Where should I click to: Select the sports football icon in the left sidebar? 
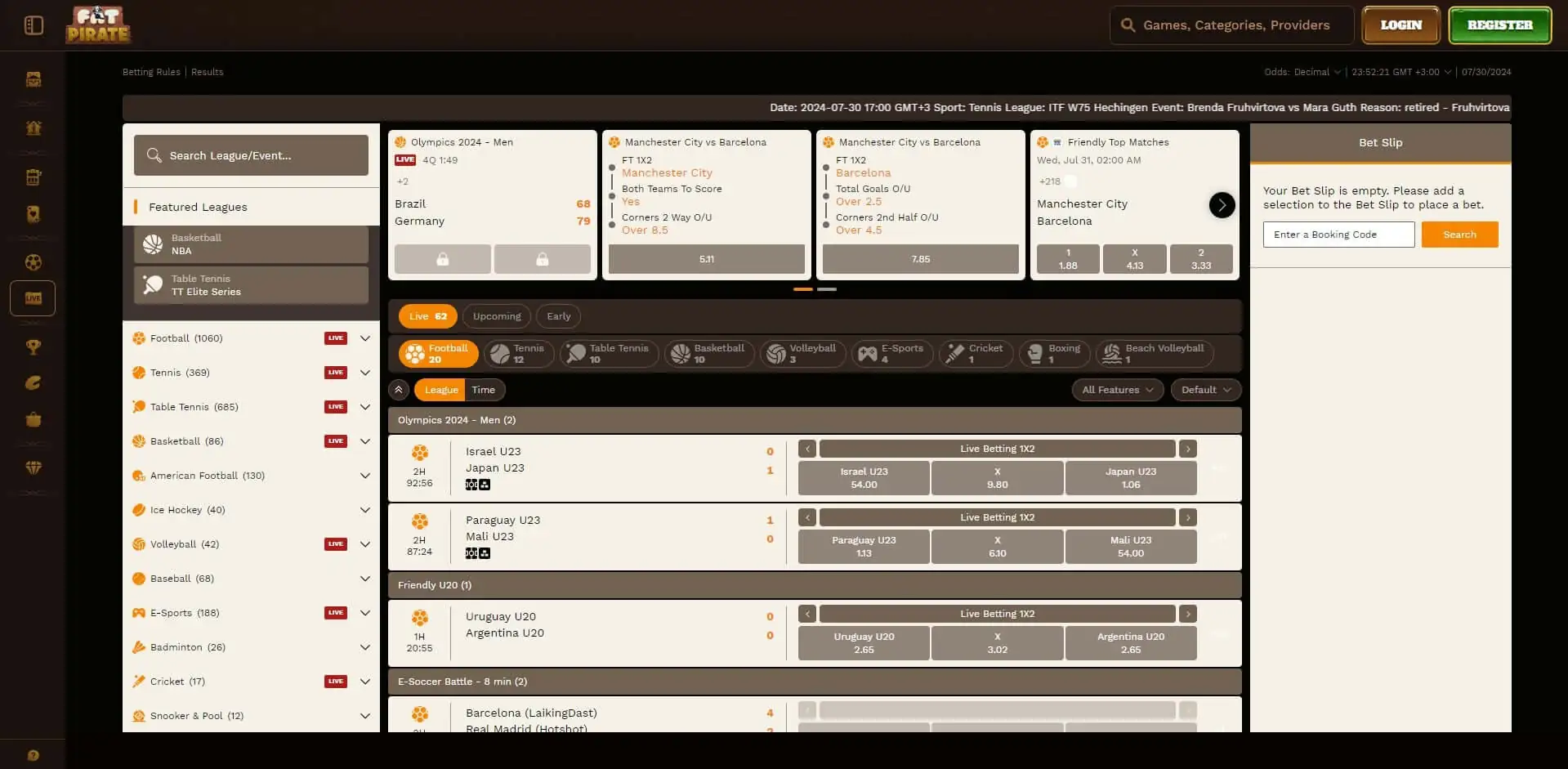coord(33,262)
